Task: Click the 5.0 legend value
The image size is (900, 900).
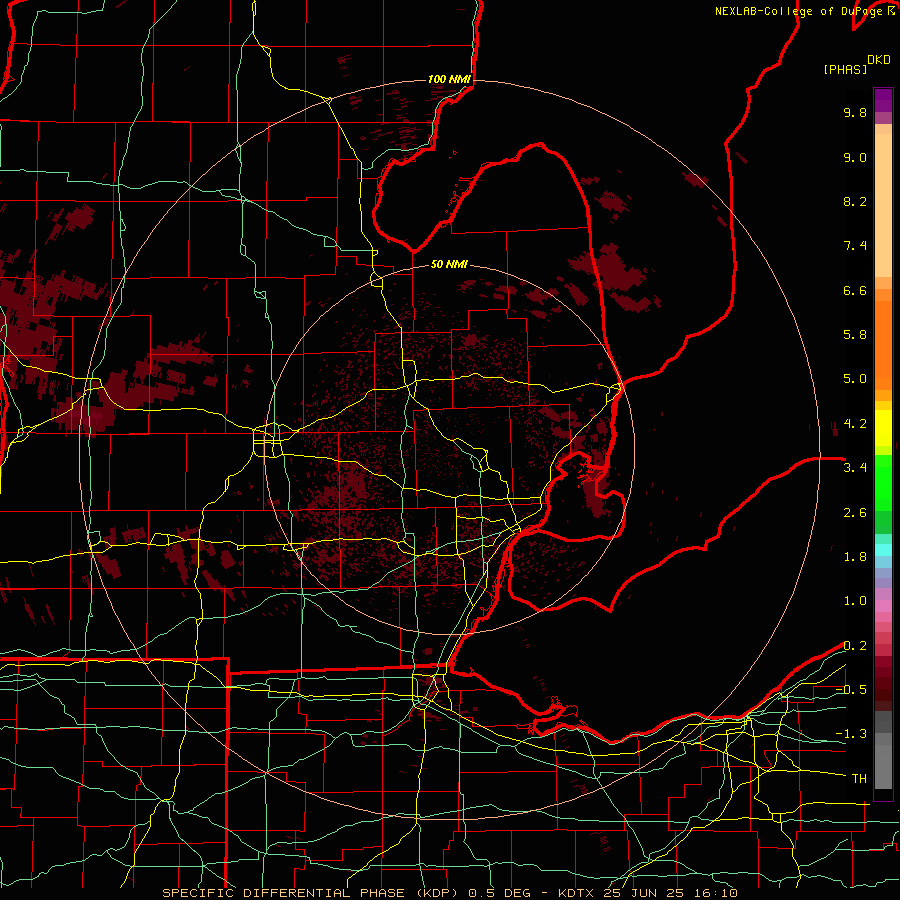Action: coord(855,379)
